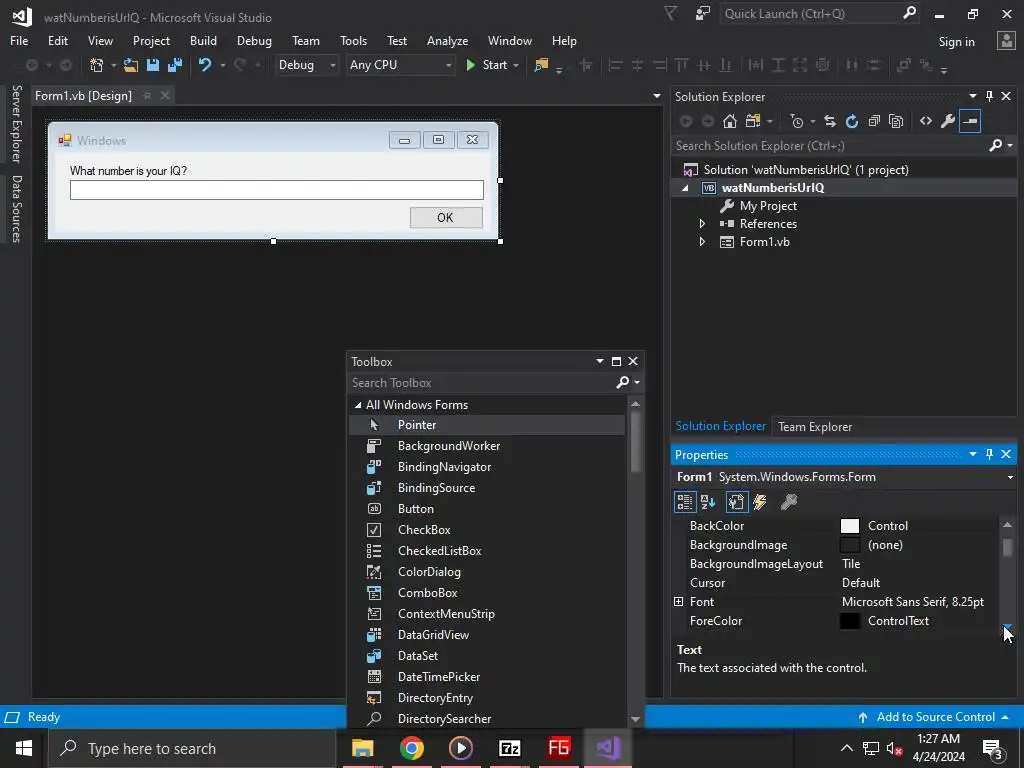Click Sign in link
1024x768 pixels.
click(956, 42)
